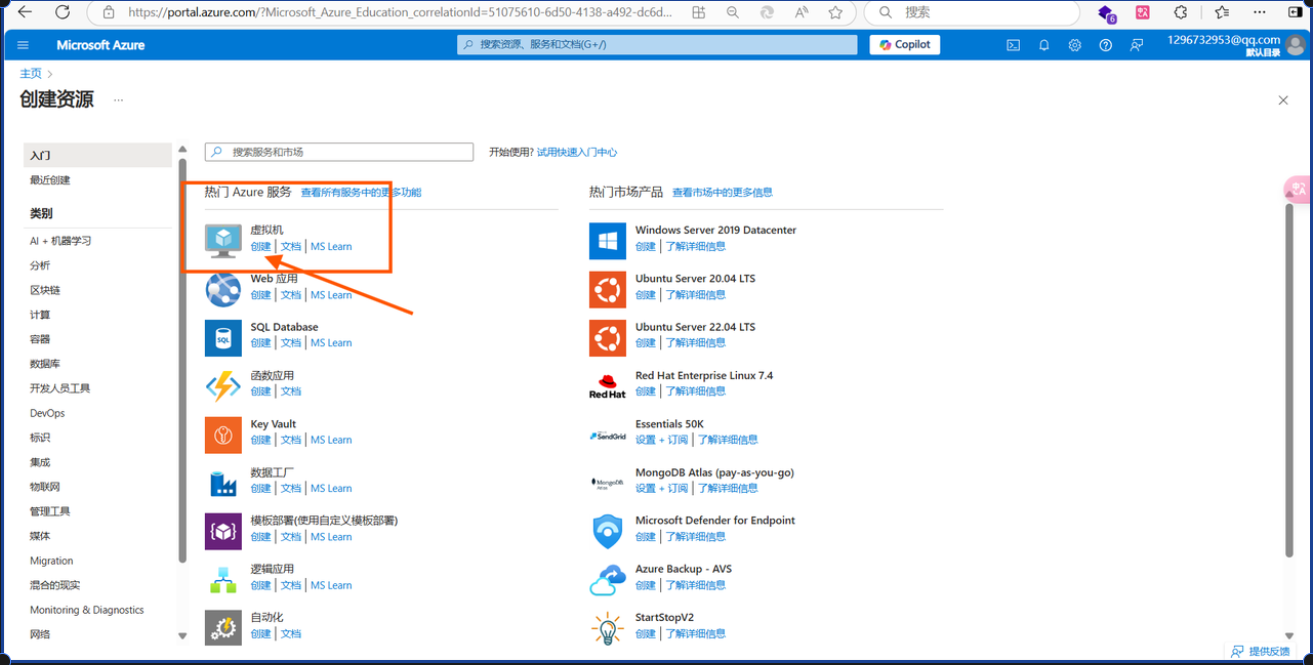Bookmark page with the star icon
Image resolution: width=1313 pixels, height=665 pixels.
coord(835,13)
